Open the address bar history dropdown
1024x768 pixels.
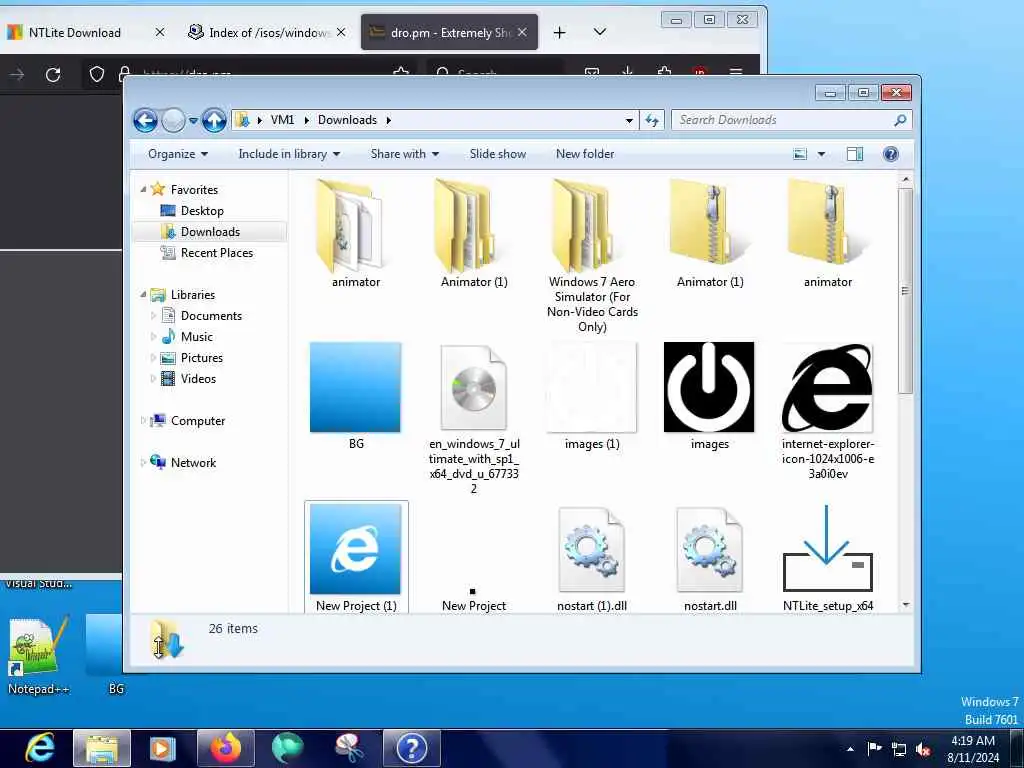point(629,120)
